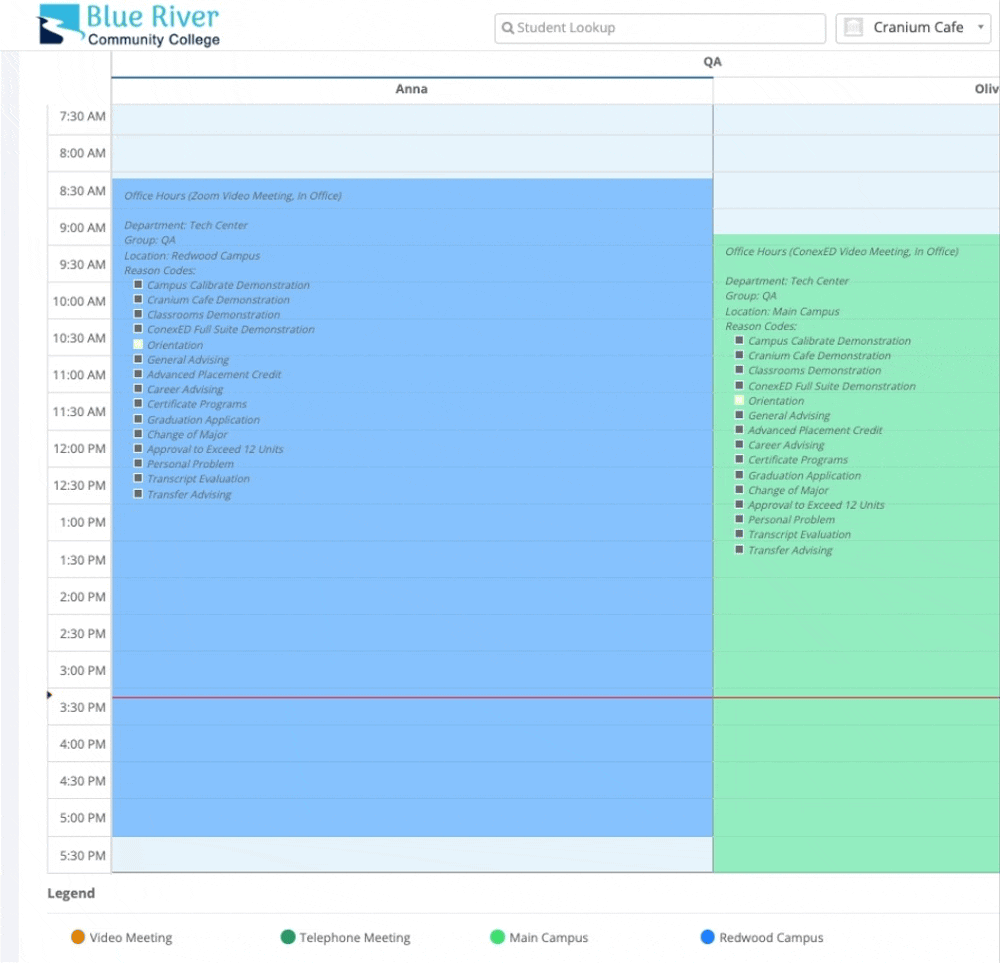Toggle Transfer Advising checkbox in green block
This screenshot has height=963, width=1000.
pyautogui.click(x=740, y=550)
